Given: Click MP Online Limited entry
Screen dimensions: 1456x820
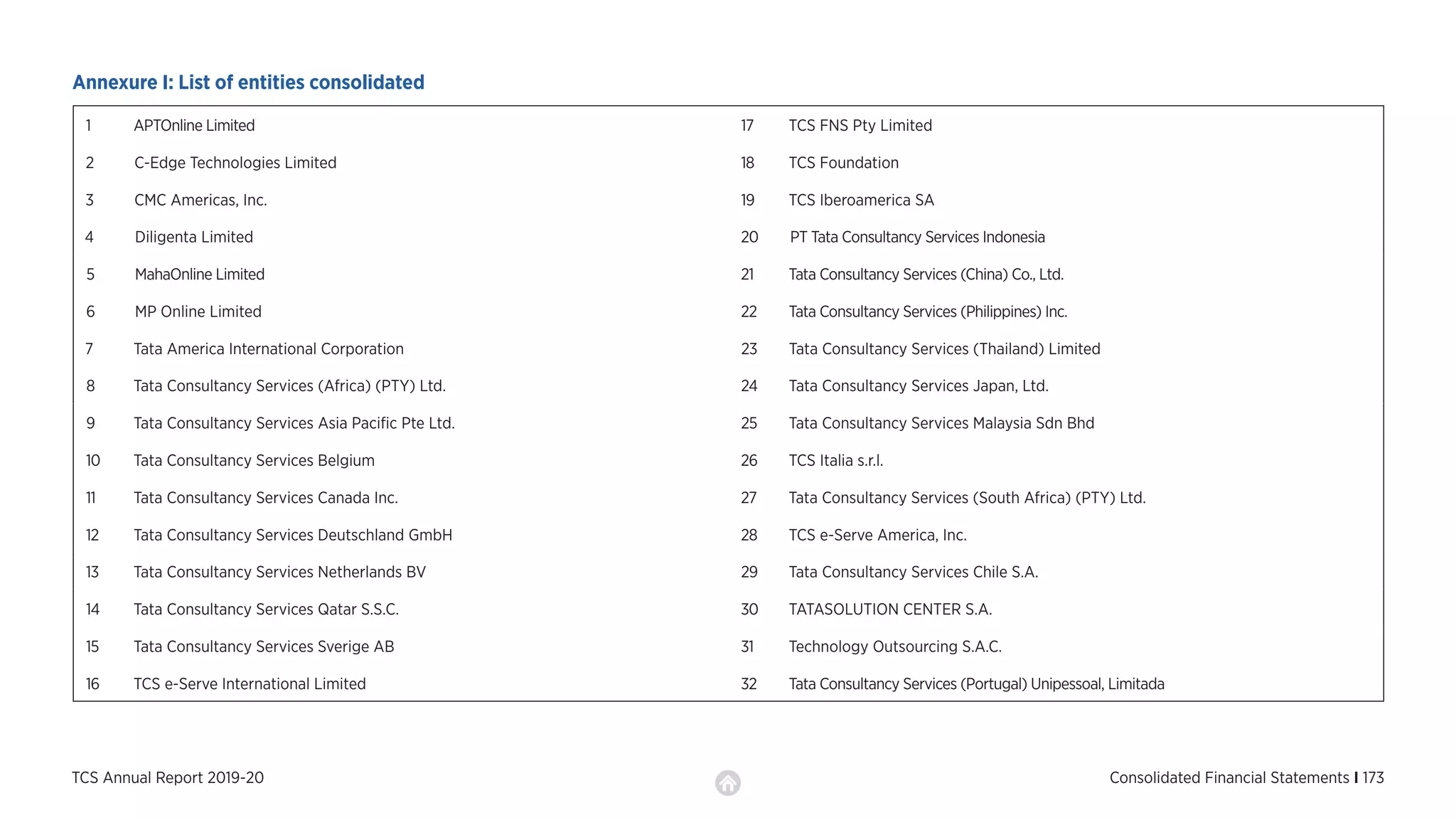Looking at the screenshot, I should click(x=198, y=312).
